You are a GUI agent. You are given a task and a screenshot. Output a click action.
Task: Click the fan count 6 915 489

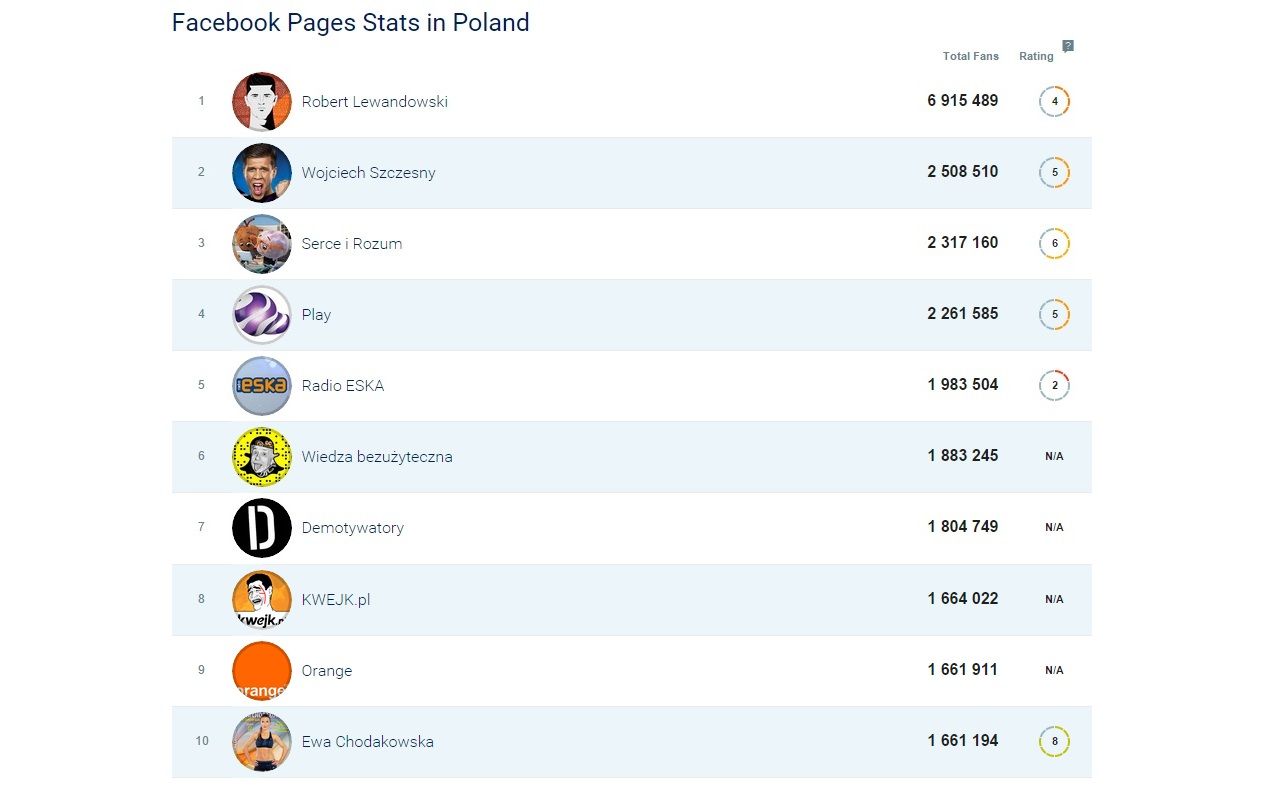[962, 101]
